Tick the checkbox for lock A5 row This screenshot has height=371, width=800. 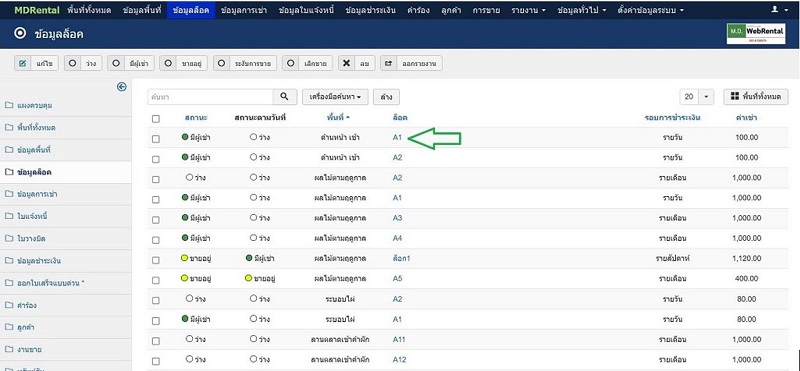(x=156, y=280)
